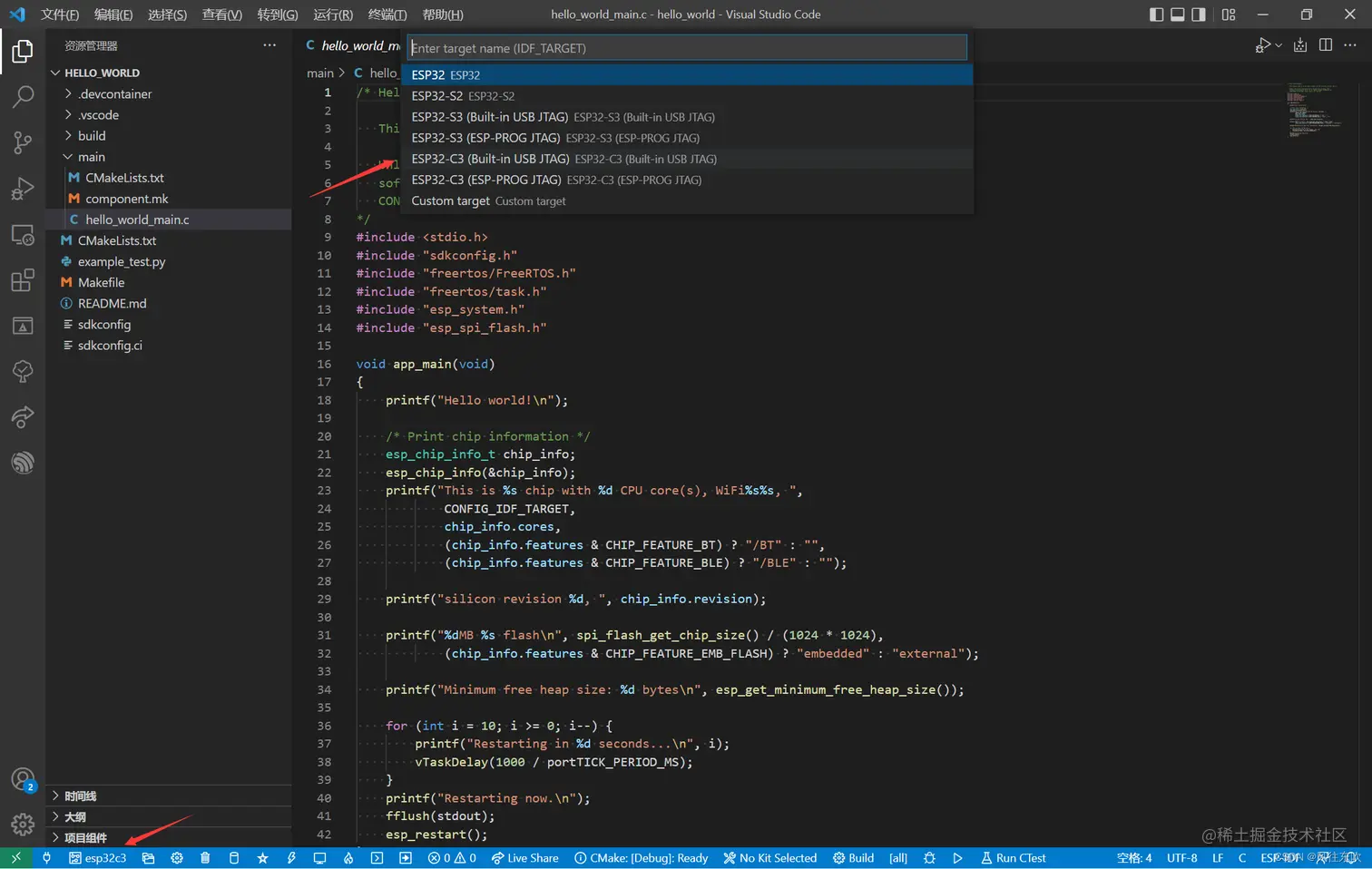Screen dimensions: 1372x869
Task: Click the code minimap preview
Action: tap(1314, 109)
